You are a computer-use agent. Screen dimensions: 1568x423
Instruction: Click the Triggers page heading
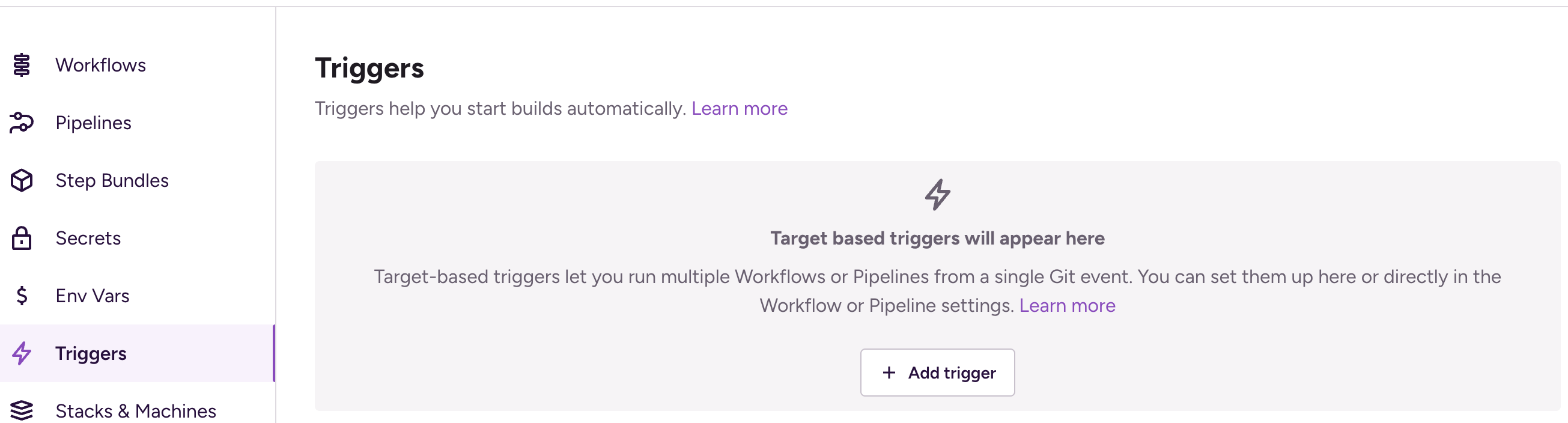[369, 68]
